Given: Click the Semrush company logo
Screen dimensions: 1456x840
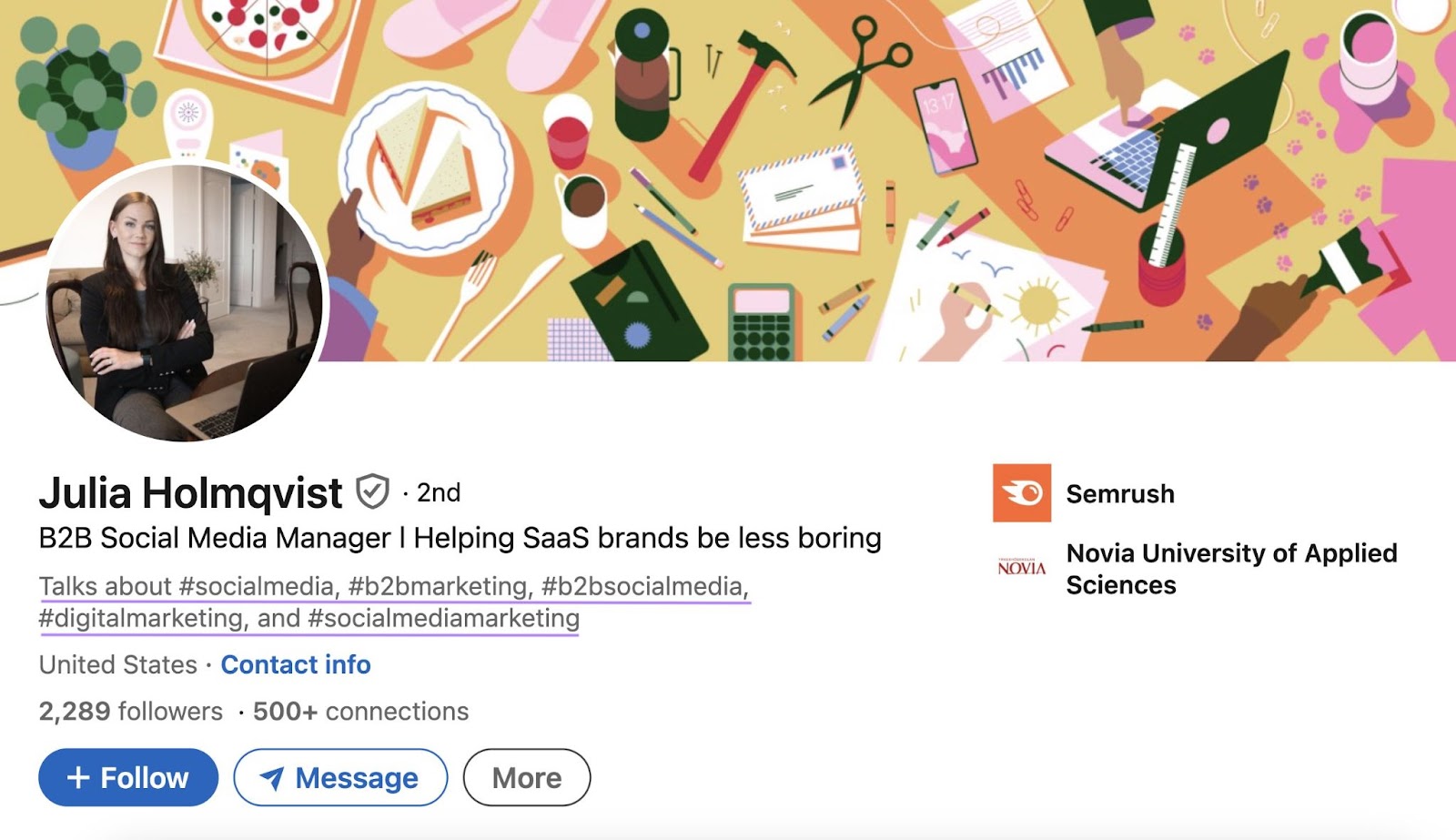Looking at the screenshot, I should tap(1024, 494).
